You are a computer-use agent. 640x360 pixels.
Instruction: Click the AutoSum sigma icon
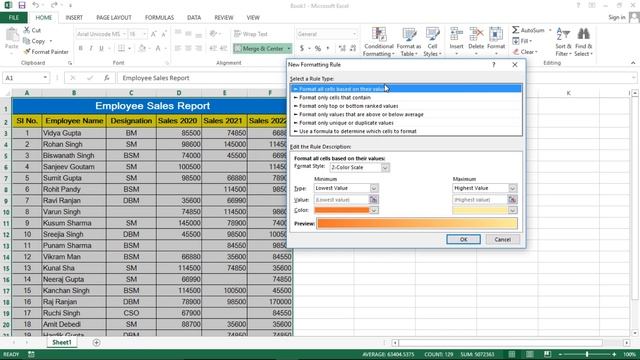click(x=516, y=30)
